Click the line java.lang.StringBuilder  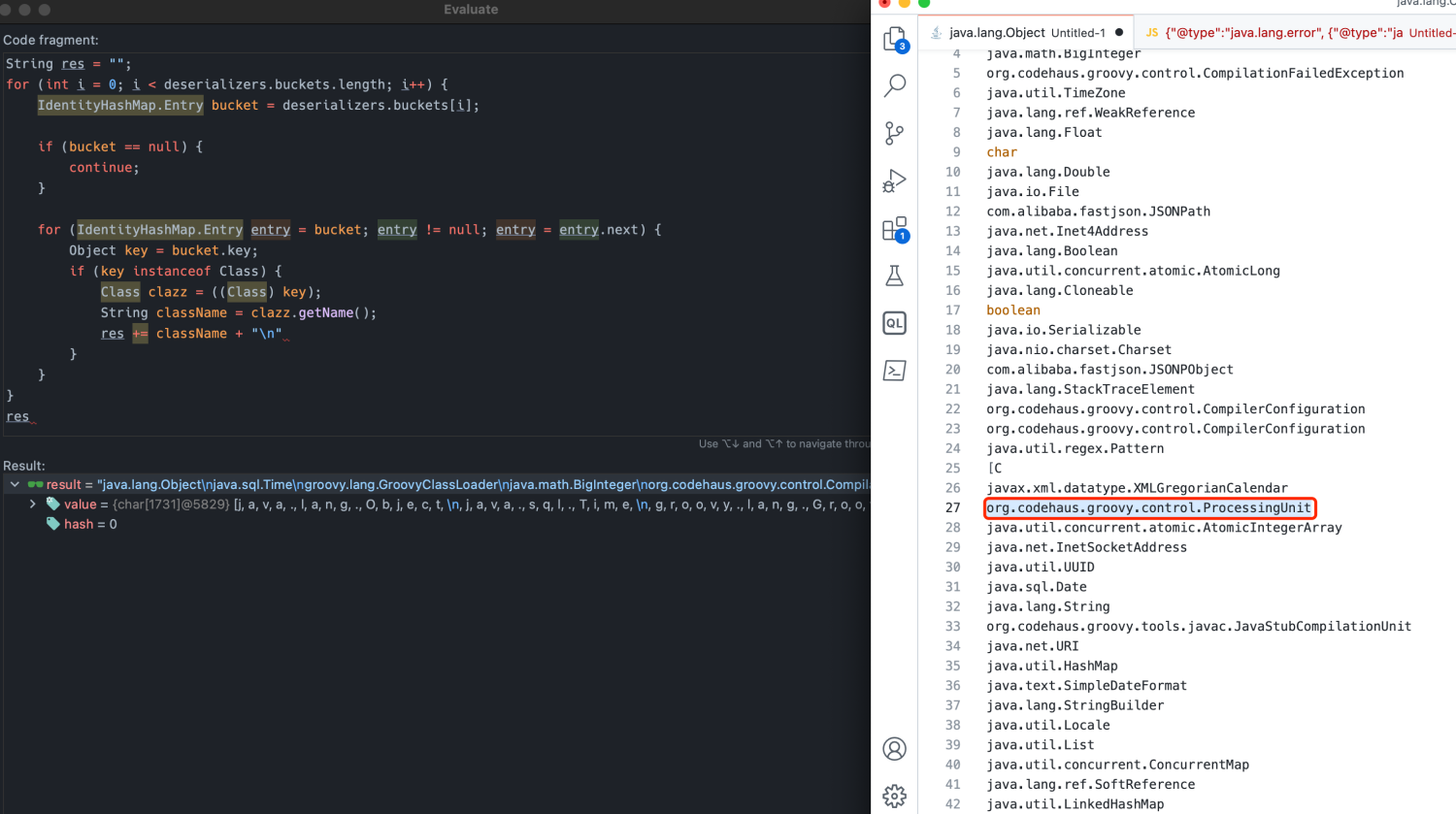pos(1075,705)
